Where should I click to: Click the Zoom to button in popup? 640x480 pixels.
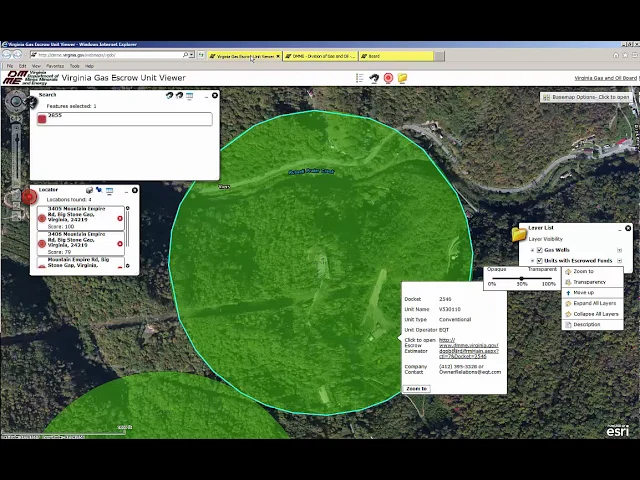(x=416, y=388)
